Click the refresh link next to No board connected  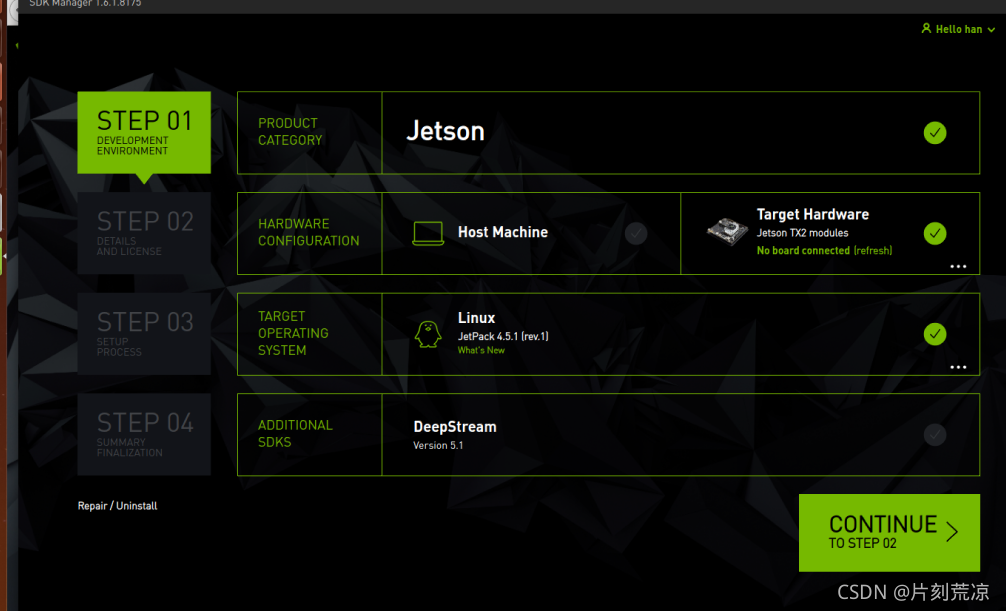(873, 250)
